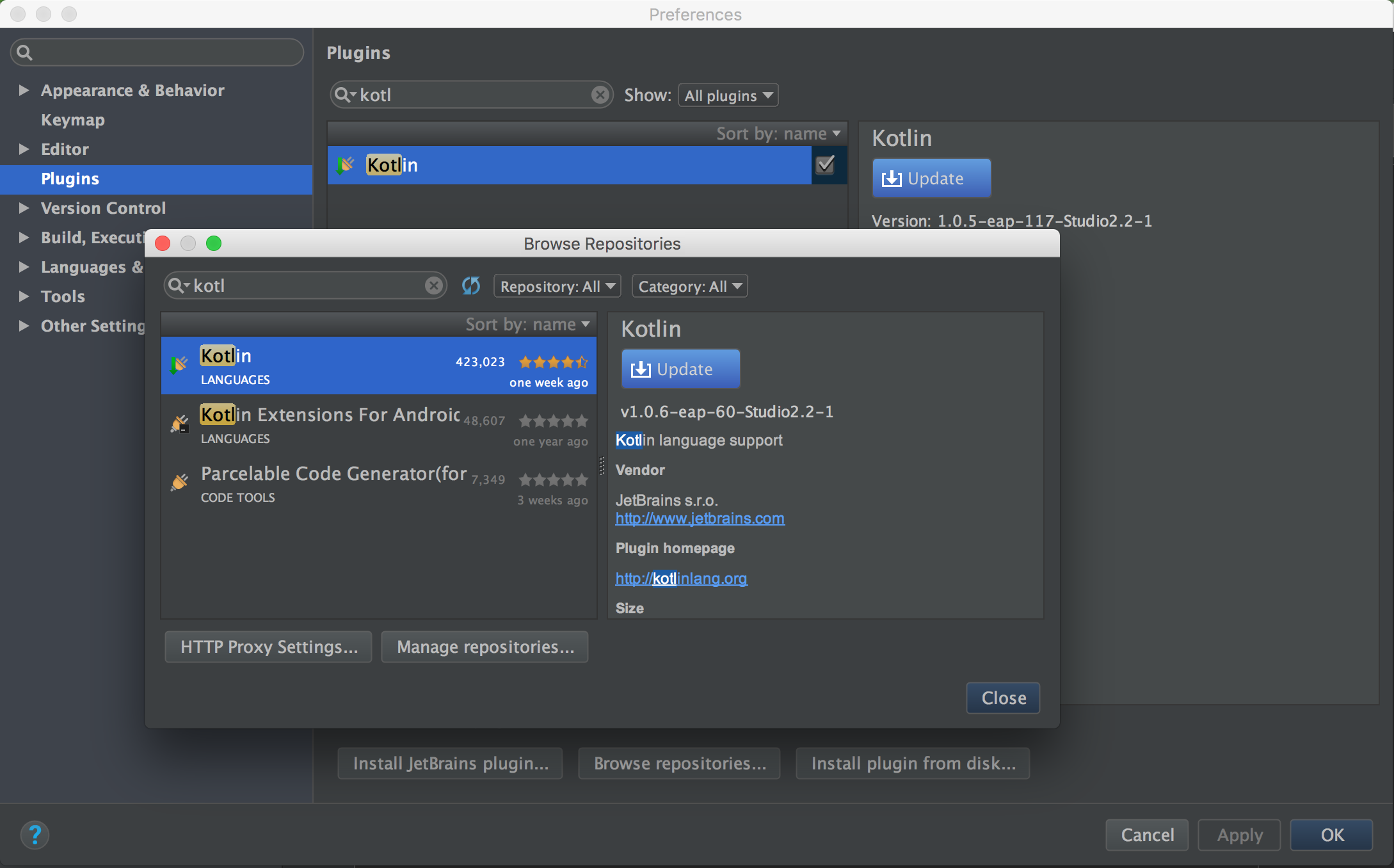1394x868 pixels.
Task: Open Manage repositories
Action: click(x=485, y=647)
